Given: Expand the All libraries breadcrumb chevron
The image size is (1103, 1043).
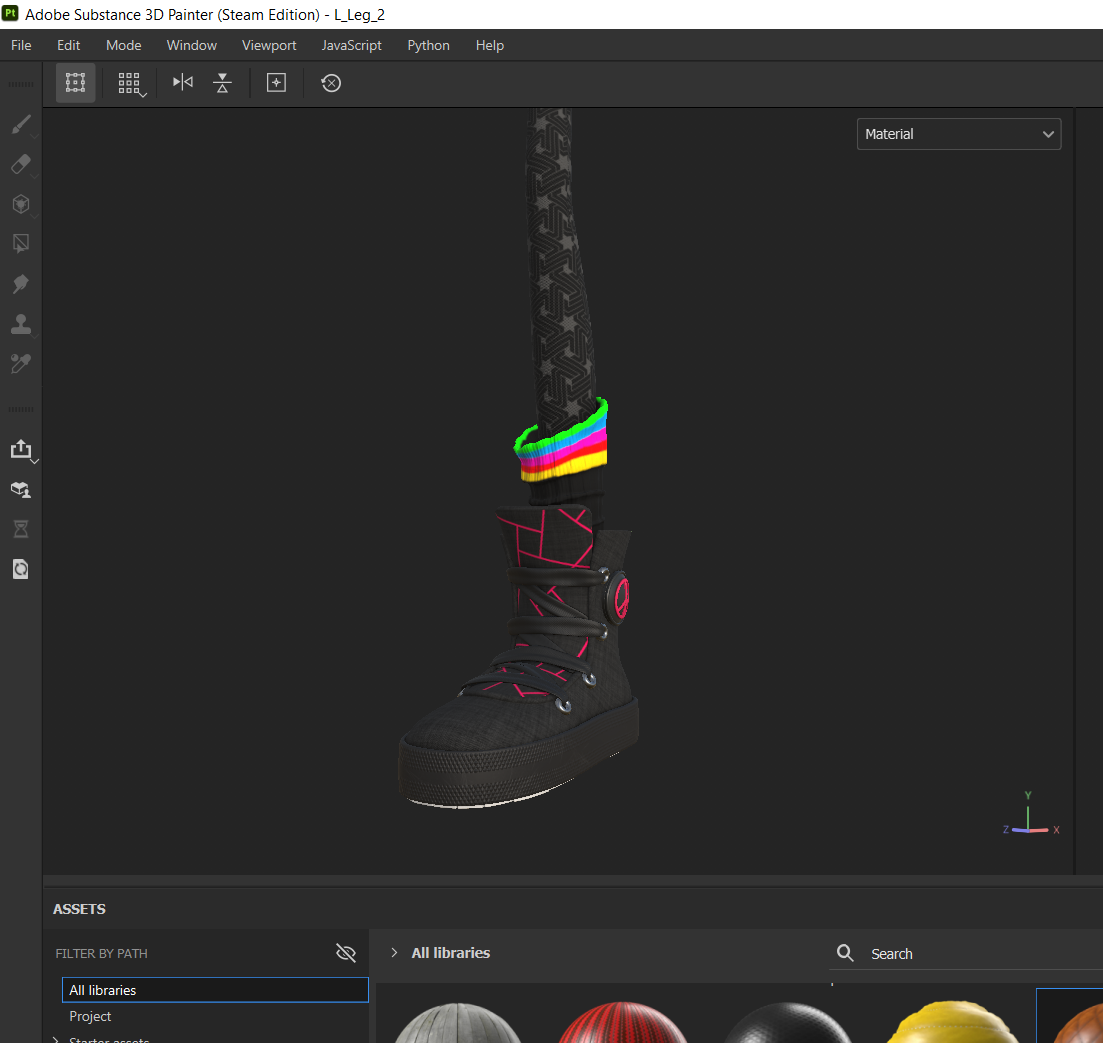Looking at the screenshot, I should point(394,952).
